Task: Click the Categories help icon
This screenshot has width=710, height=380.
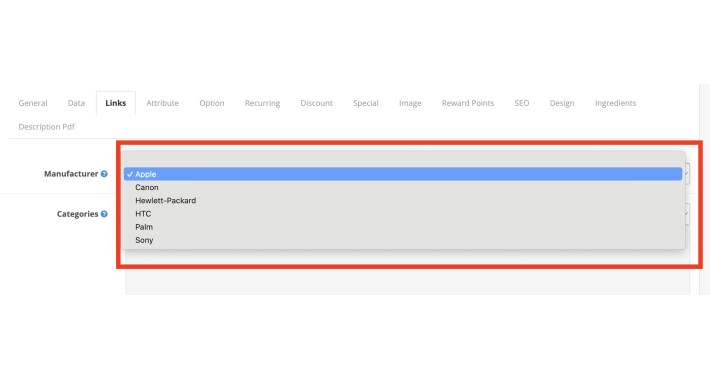Action: 104,214
